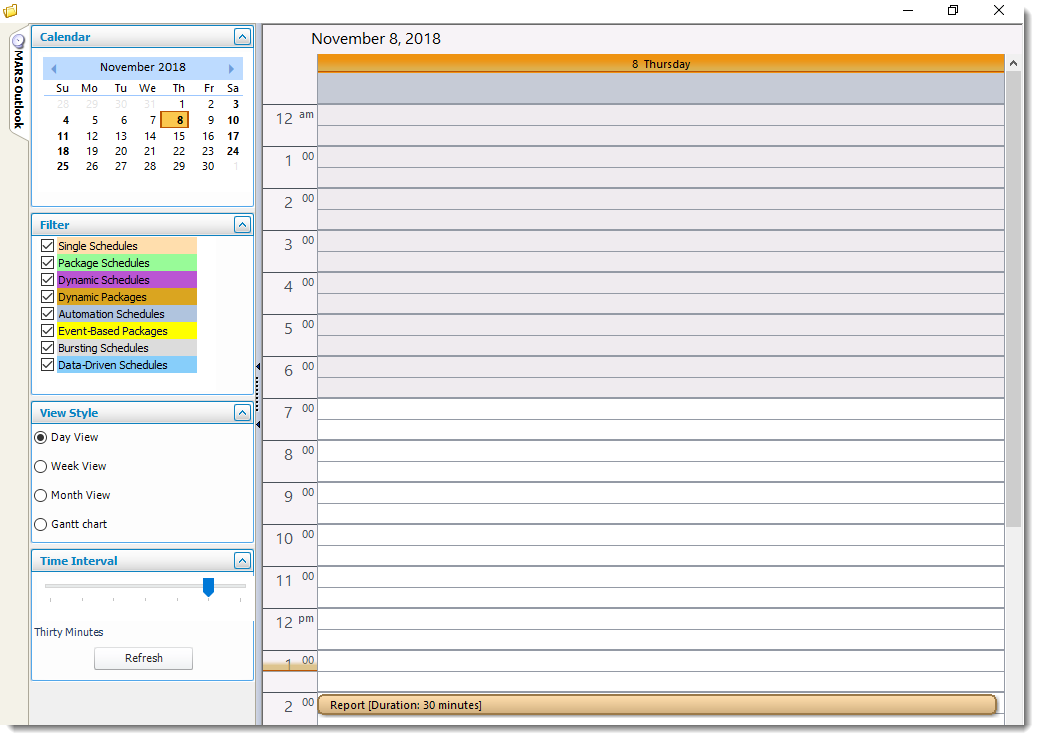Image resolution: width=1039 pixels, height=740 pixels.
Task: Select November 24 in mini calendar
Action: point(233,151)
